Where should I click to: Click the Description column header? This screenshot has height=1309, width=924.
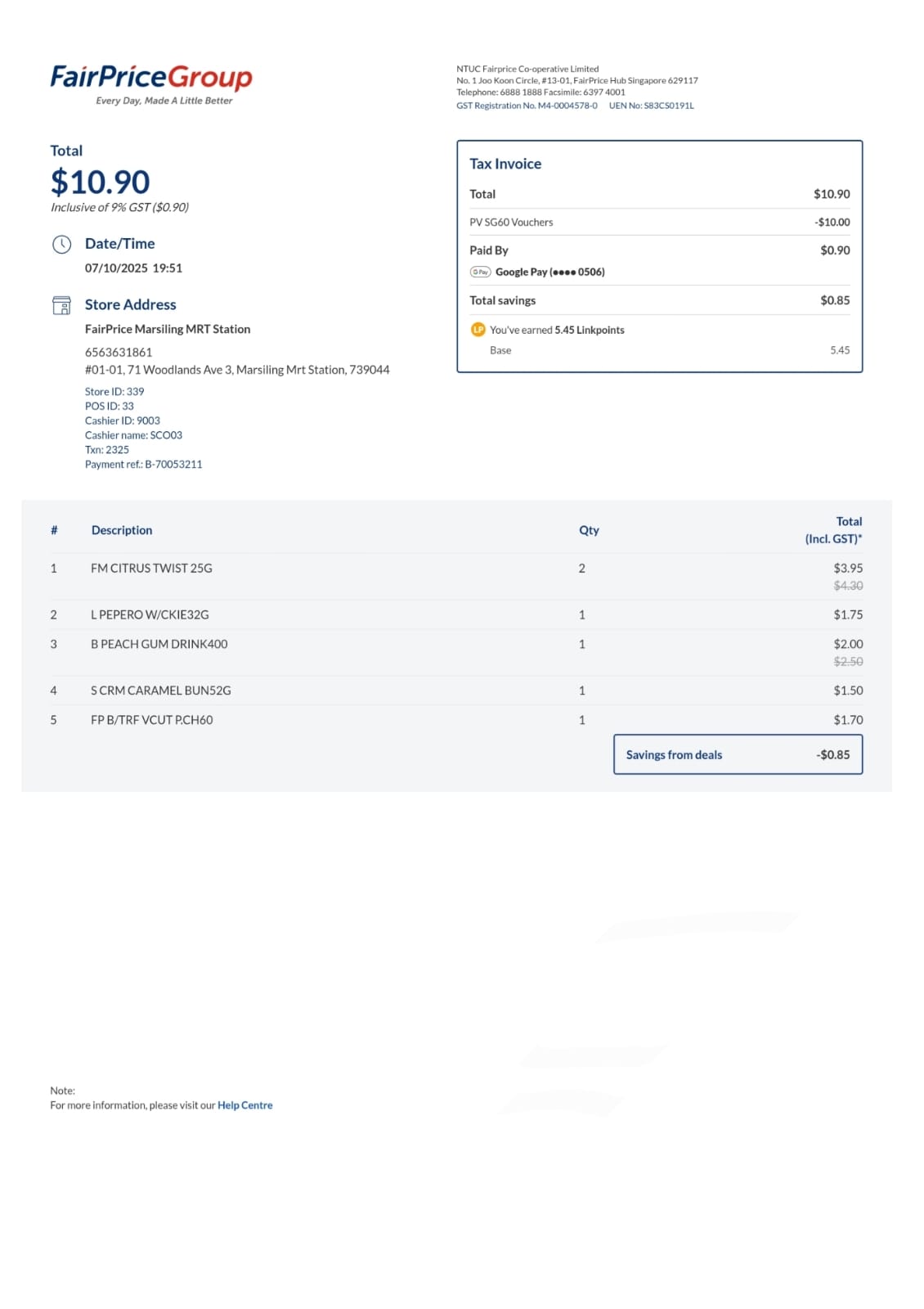tap(122, 530)
